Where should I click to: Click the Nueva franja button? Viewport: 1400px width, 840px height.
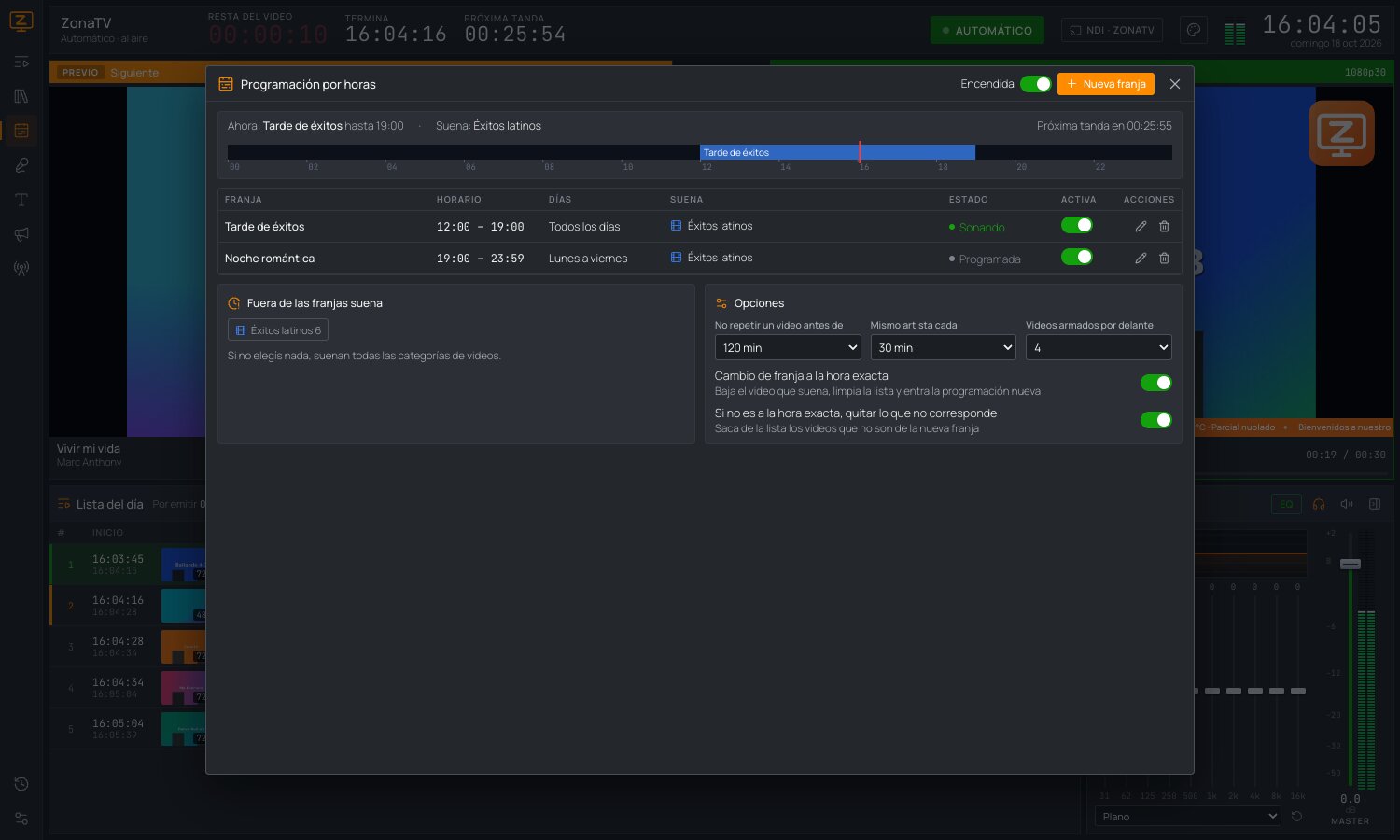click(x=1106, y=84)
